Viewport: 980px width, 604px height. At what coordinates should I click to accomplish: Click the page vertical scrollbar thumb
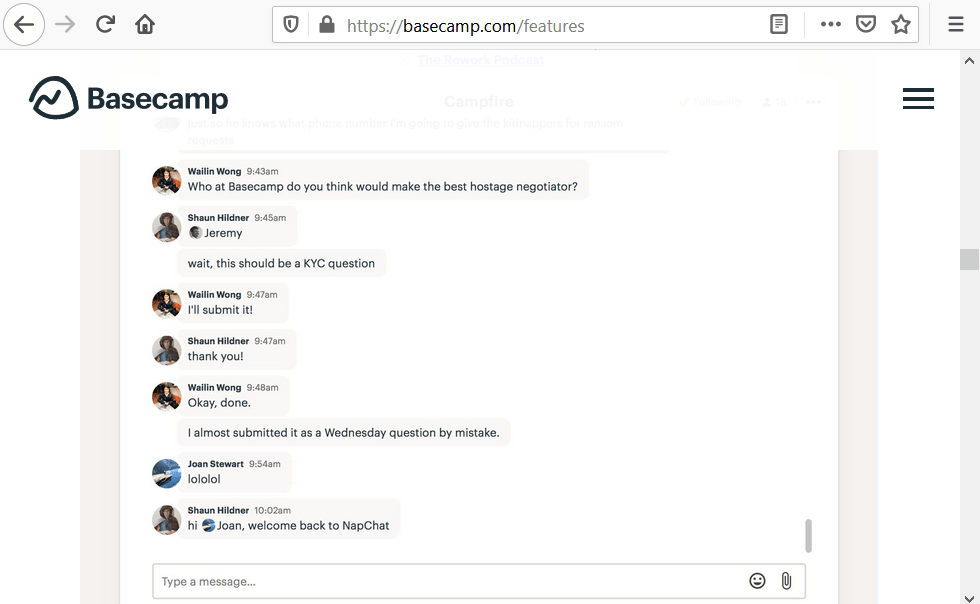point(969,259)
